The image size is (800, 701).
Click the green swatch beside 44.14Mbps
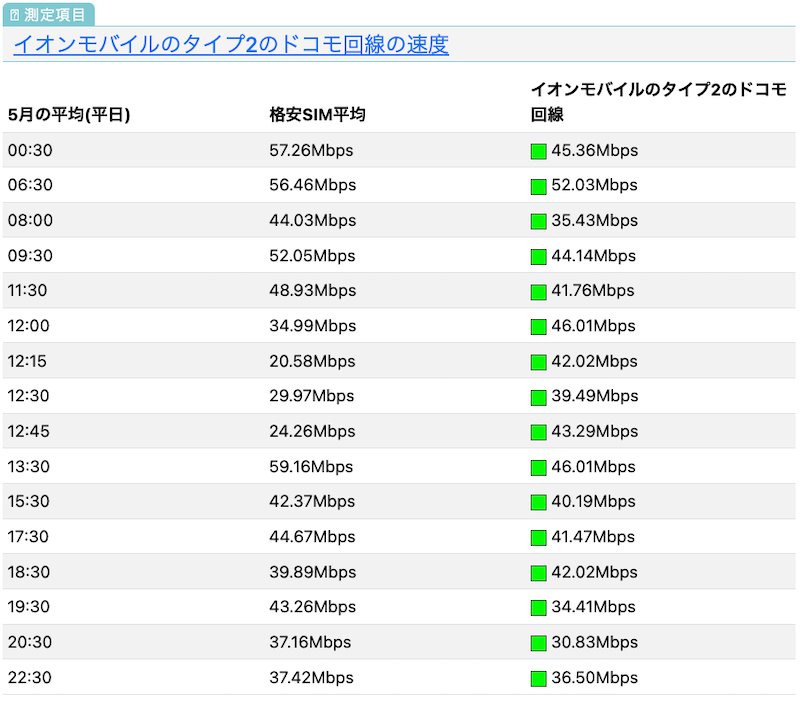[538, 257]
